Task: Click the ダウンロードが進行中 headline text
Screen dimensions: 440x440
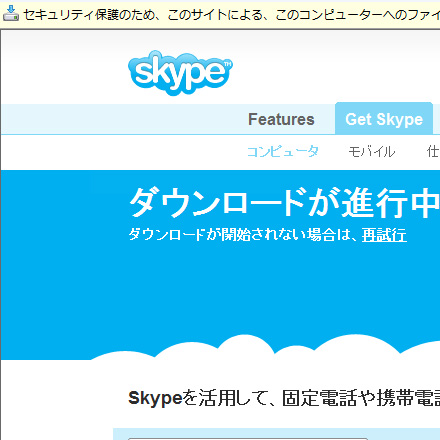Action: (x=284, y=202)
